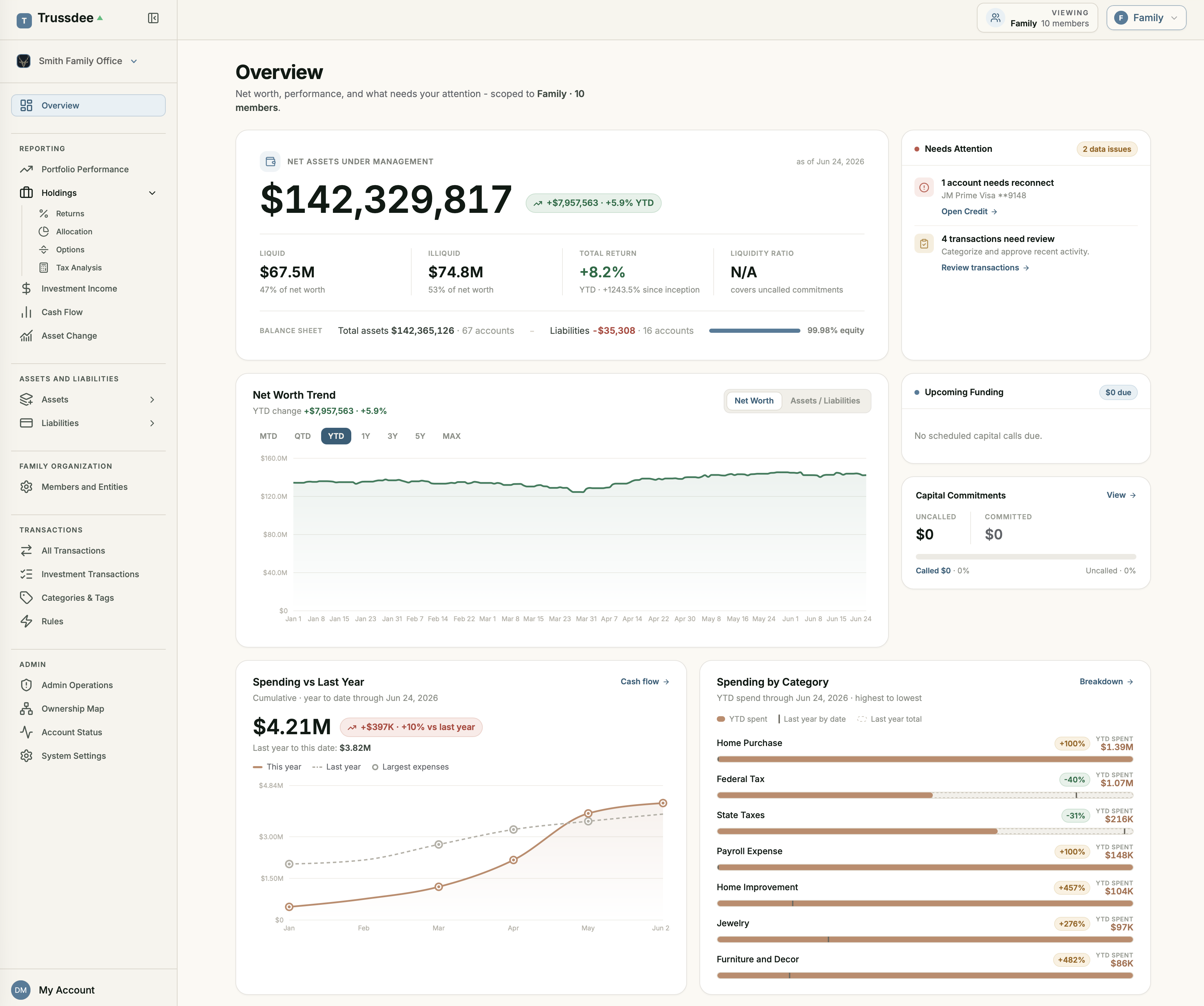Go to Portfolio Performance
Viewport: 1204px width, 1006px height.
coord(88,169)
